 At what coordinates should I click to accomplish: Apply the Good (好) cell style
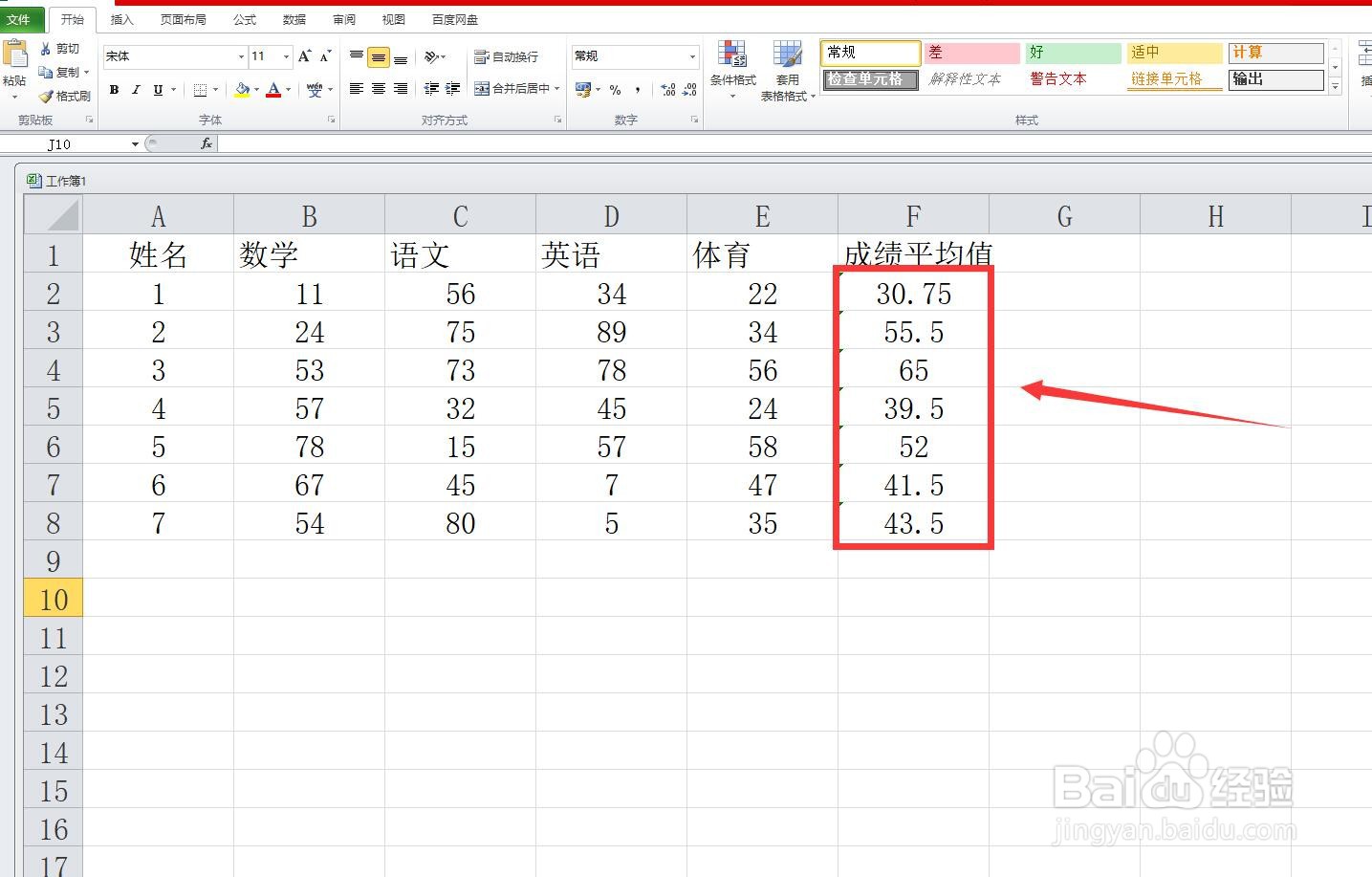click(1074, 53)
